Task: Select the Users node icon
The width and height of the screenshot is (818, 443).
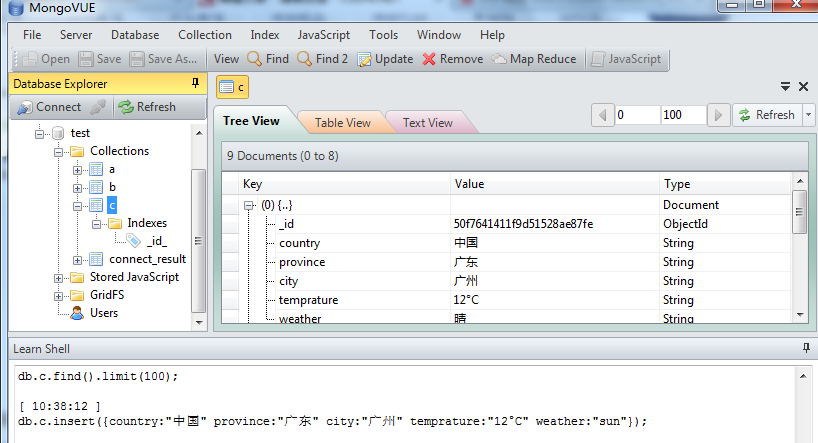Action: click(x=77, y=313)
